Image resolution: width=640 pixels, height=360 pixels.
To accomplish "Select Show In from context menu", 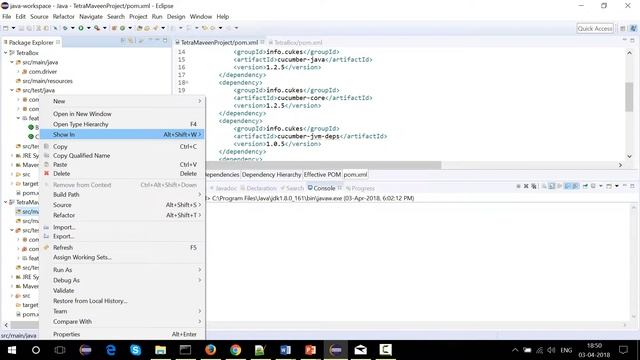I will [x=122, y=134].
